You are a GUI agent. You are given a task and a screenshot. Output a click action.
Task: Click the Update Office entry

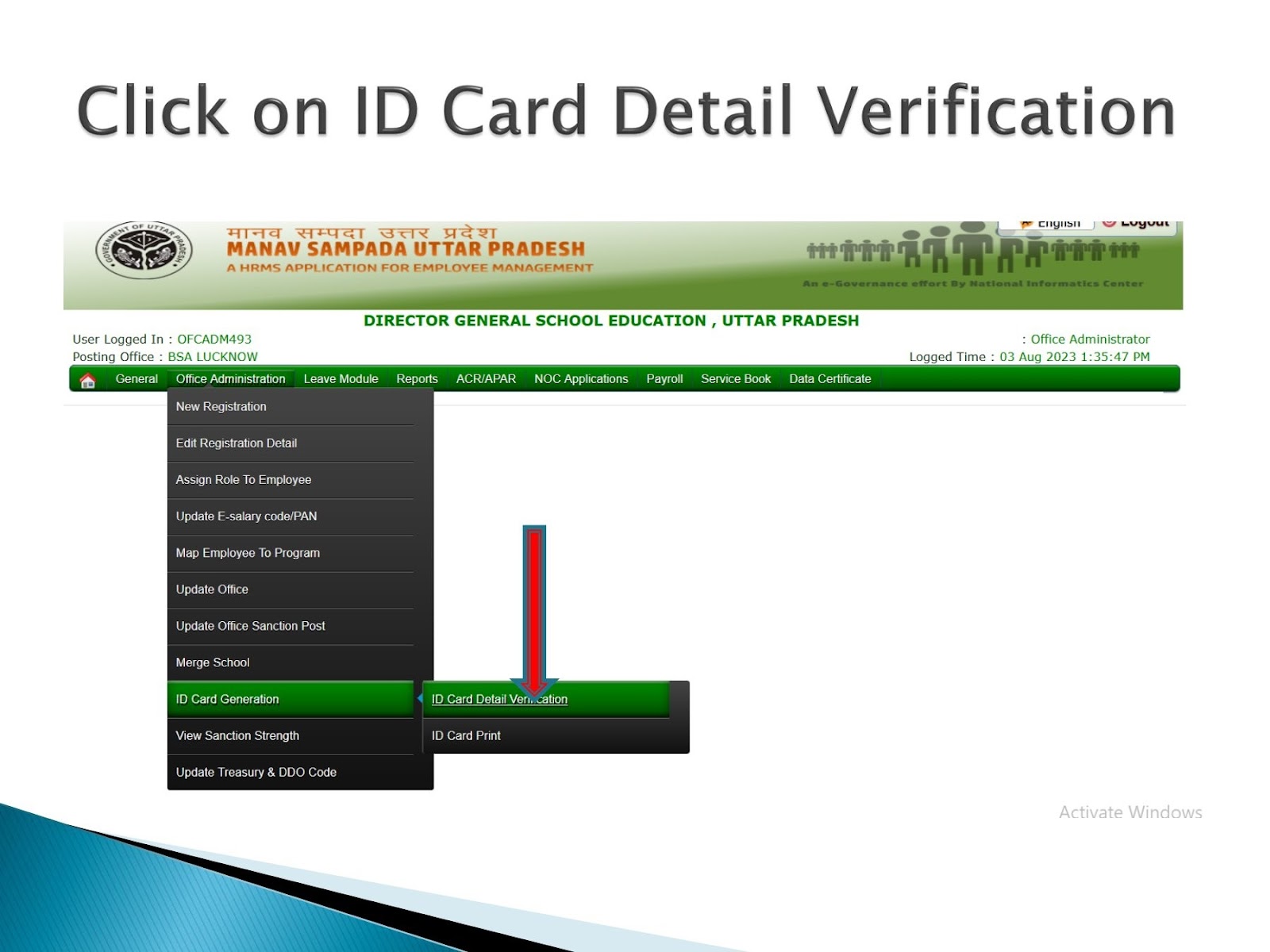coord(291,589)
